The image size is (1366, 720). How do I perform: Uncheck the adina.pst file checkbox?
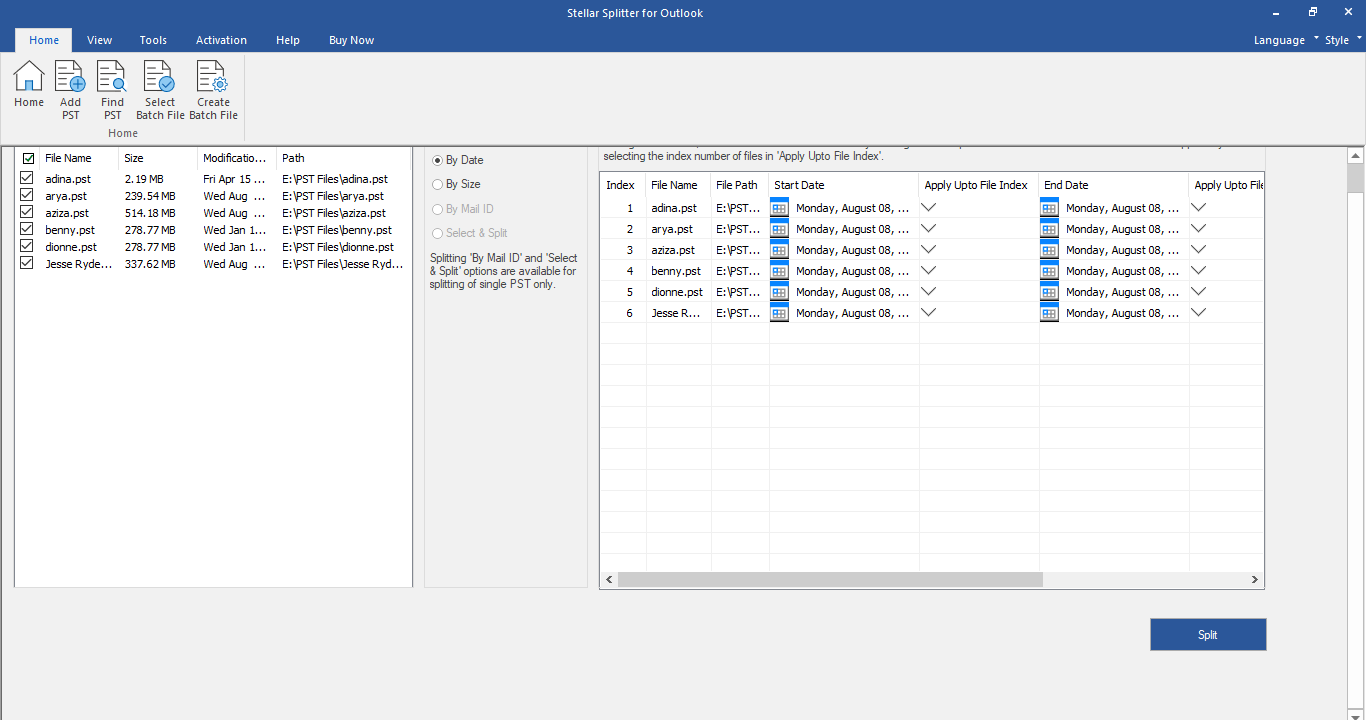pos(27,179)
